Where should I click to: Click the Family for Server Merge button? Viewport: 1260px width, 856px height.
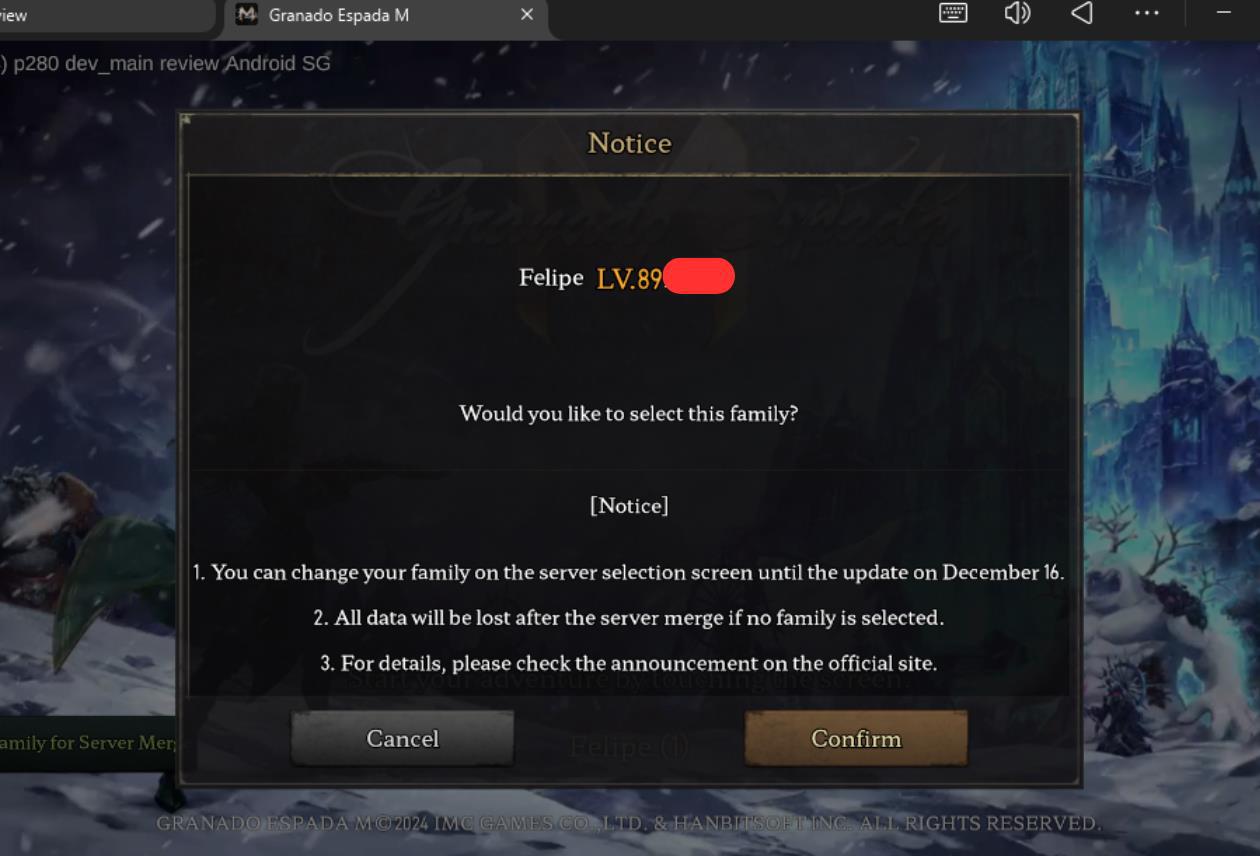89,743
